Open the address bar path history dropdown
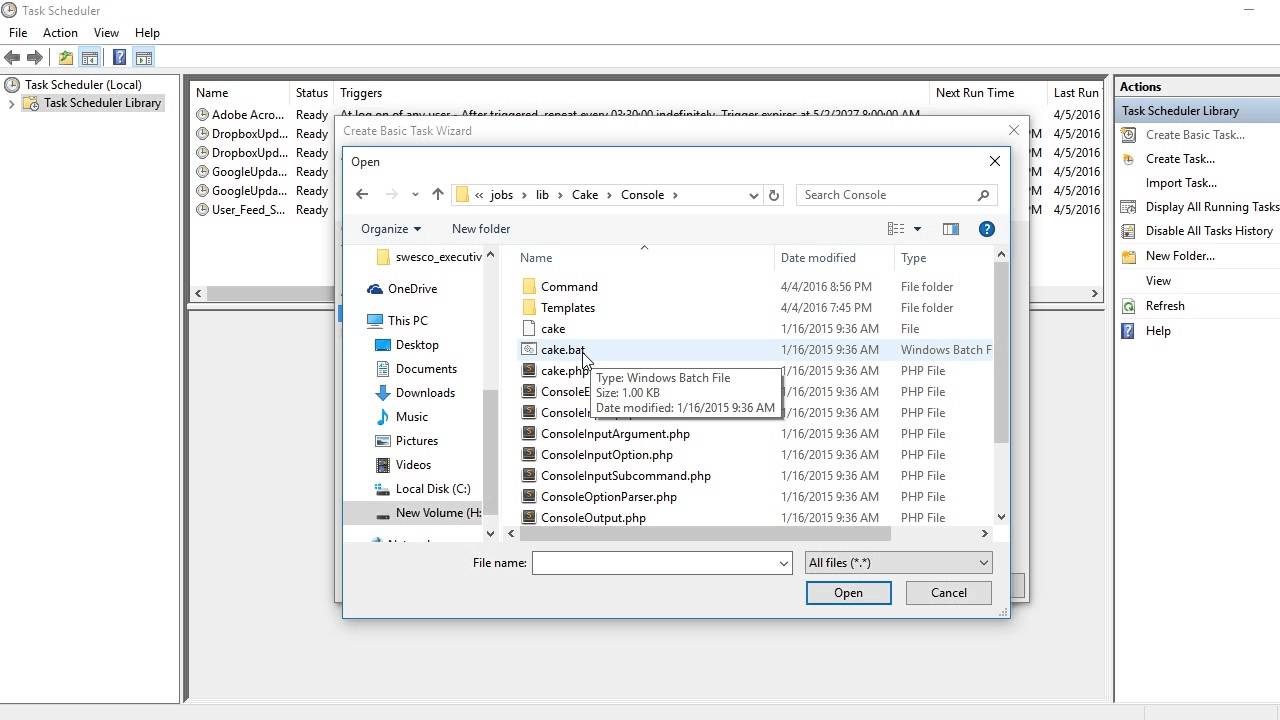The height and width of the screenshot is (720, 1280). tap(753, 195)
